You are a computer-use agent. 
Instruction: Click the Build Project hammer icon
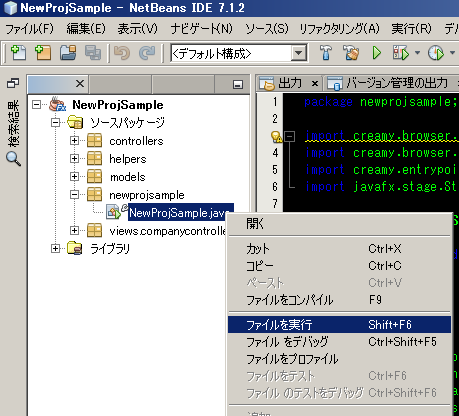pyautogui.click(x=326, y=53)
